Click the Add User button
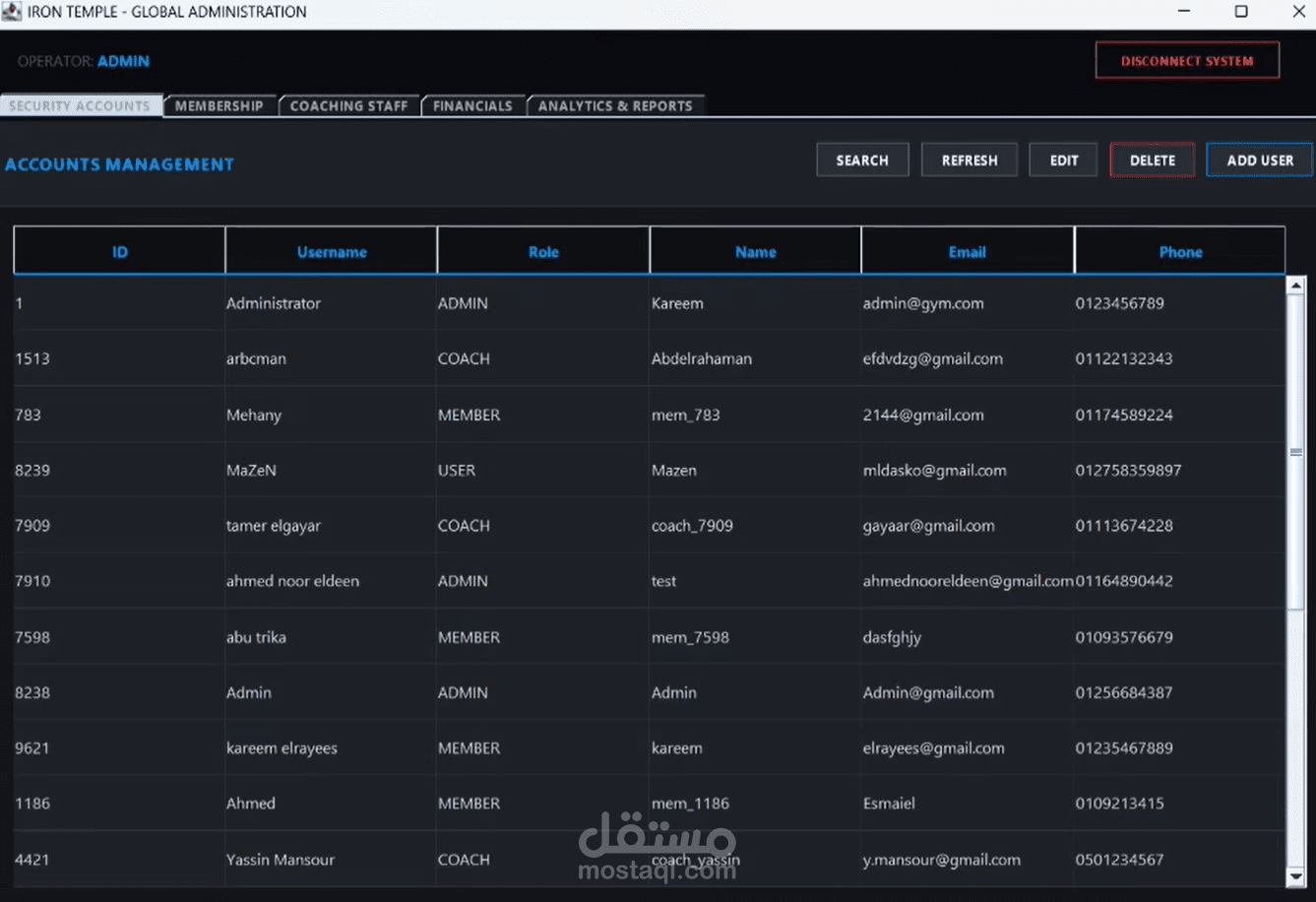Image resolution: width=1316 pixels, height=902 pixels. [1260, 161]
